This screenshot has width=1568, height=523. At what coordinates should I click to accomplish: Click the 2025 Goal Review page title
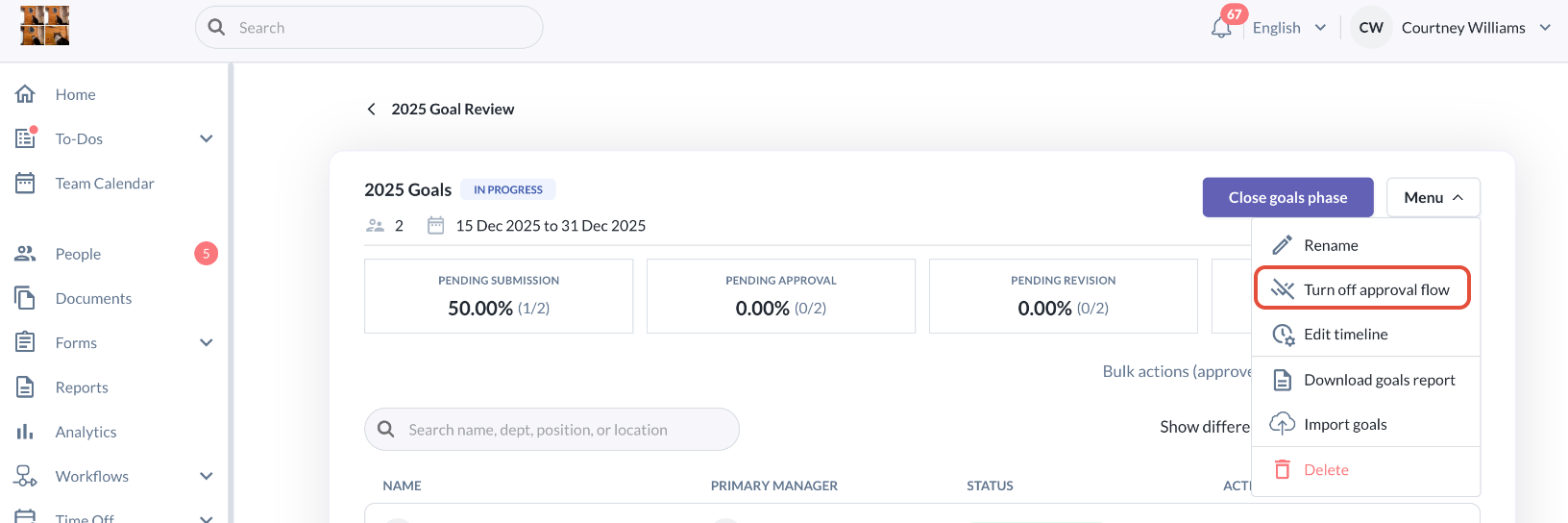(x=453, y=109)
